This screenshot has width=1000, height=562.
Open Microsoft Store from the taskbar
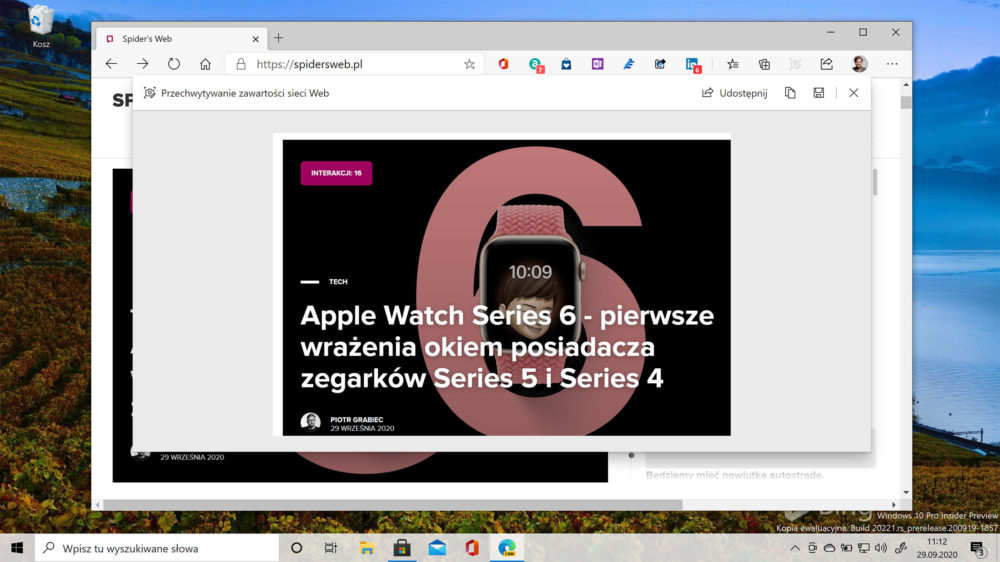(x=402, y=548)
